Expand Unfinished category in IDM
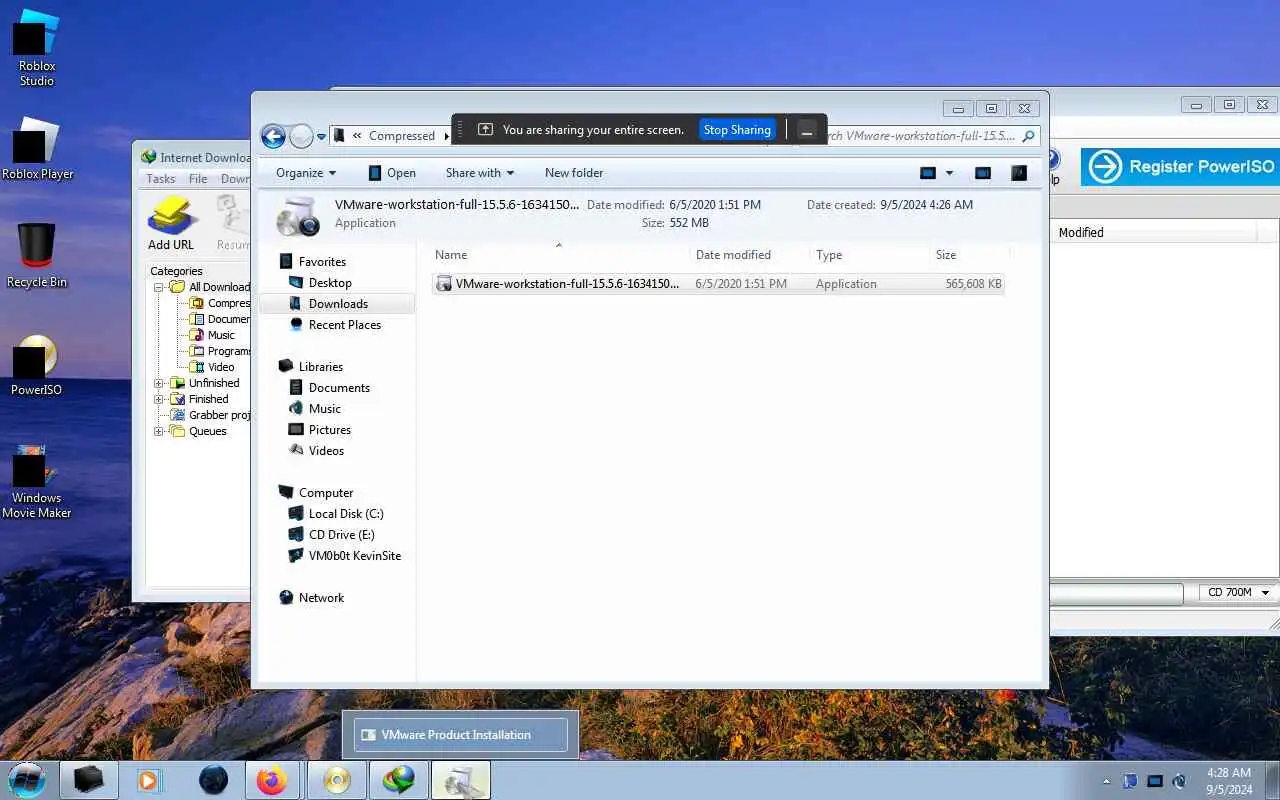 [159, 383]
